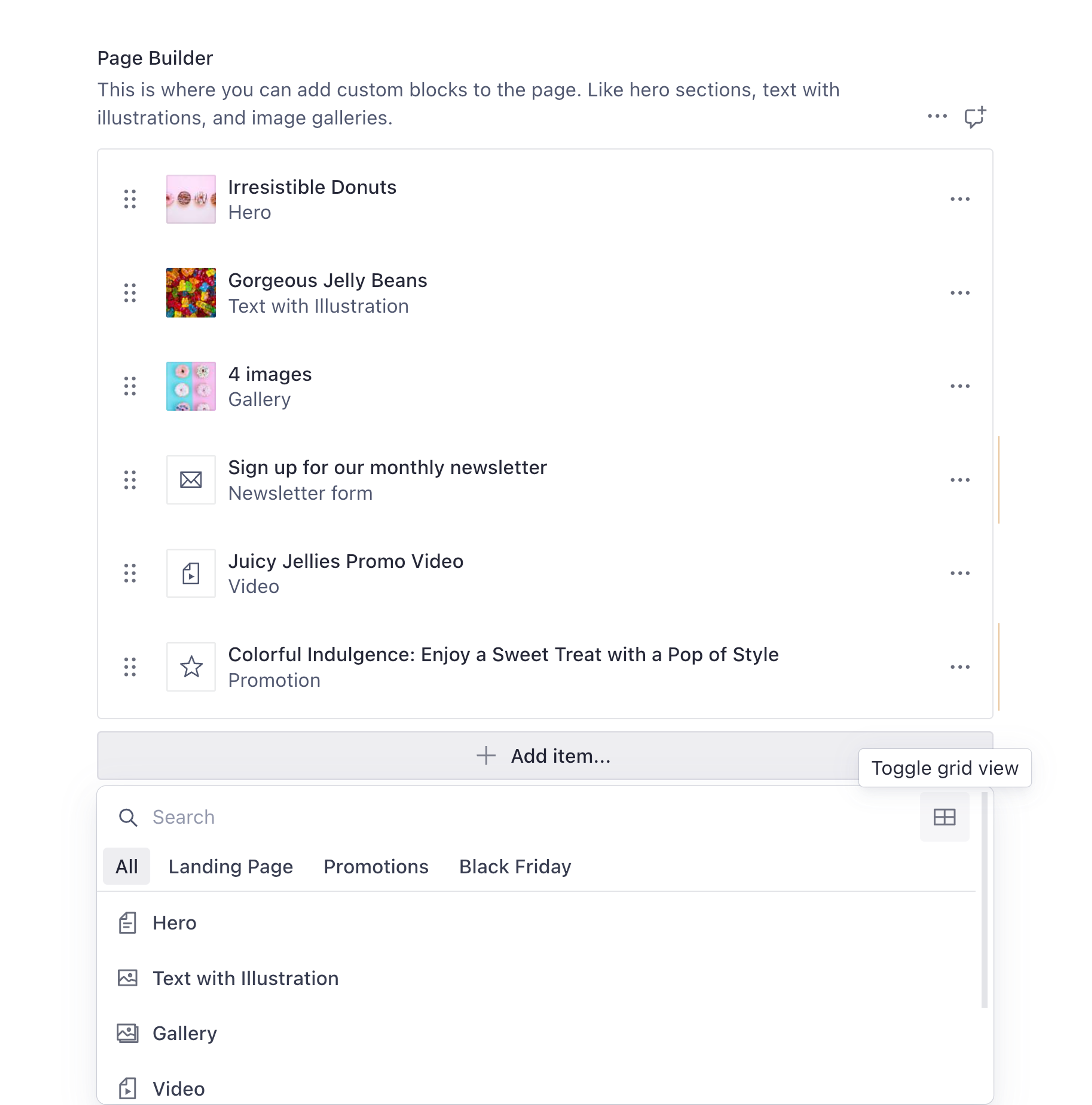This screenshot has width=1092, height=1105.
Task: Open Gorgeous Jelly Beans item menu
Action: (959, 293)
